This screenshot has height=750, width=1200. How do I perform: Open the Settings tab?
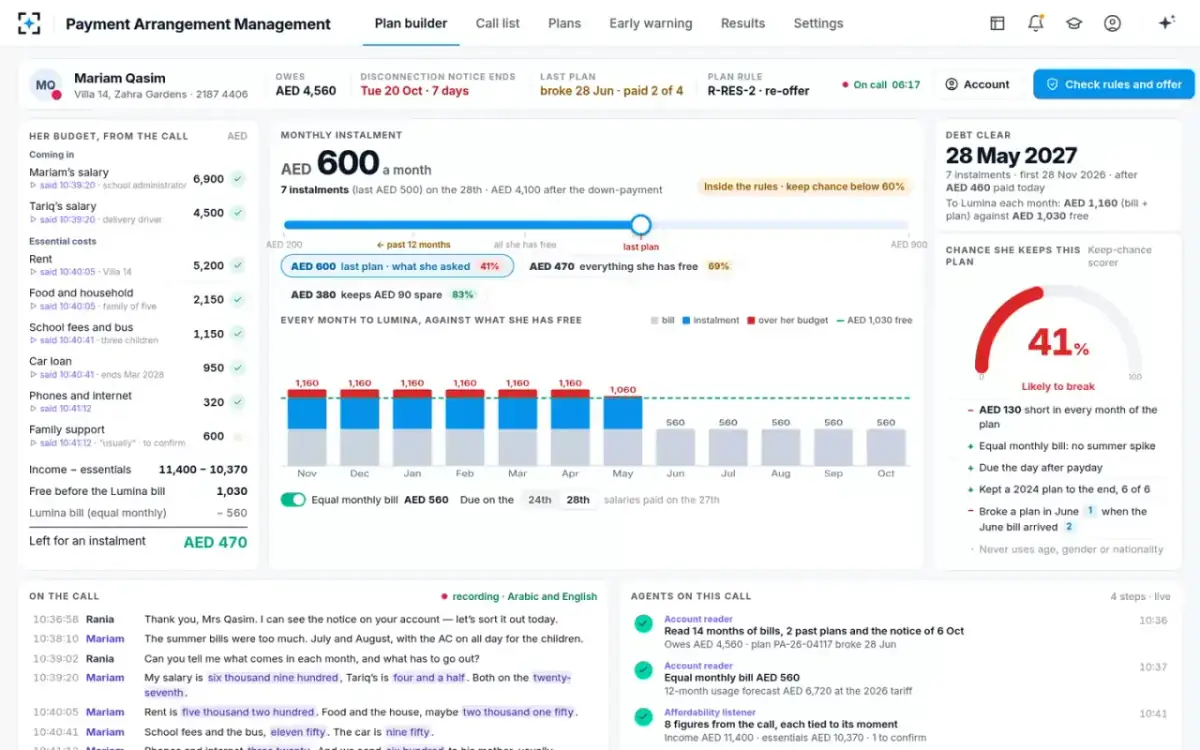(818, 23)
